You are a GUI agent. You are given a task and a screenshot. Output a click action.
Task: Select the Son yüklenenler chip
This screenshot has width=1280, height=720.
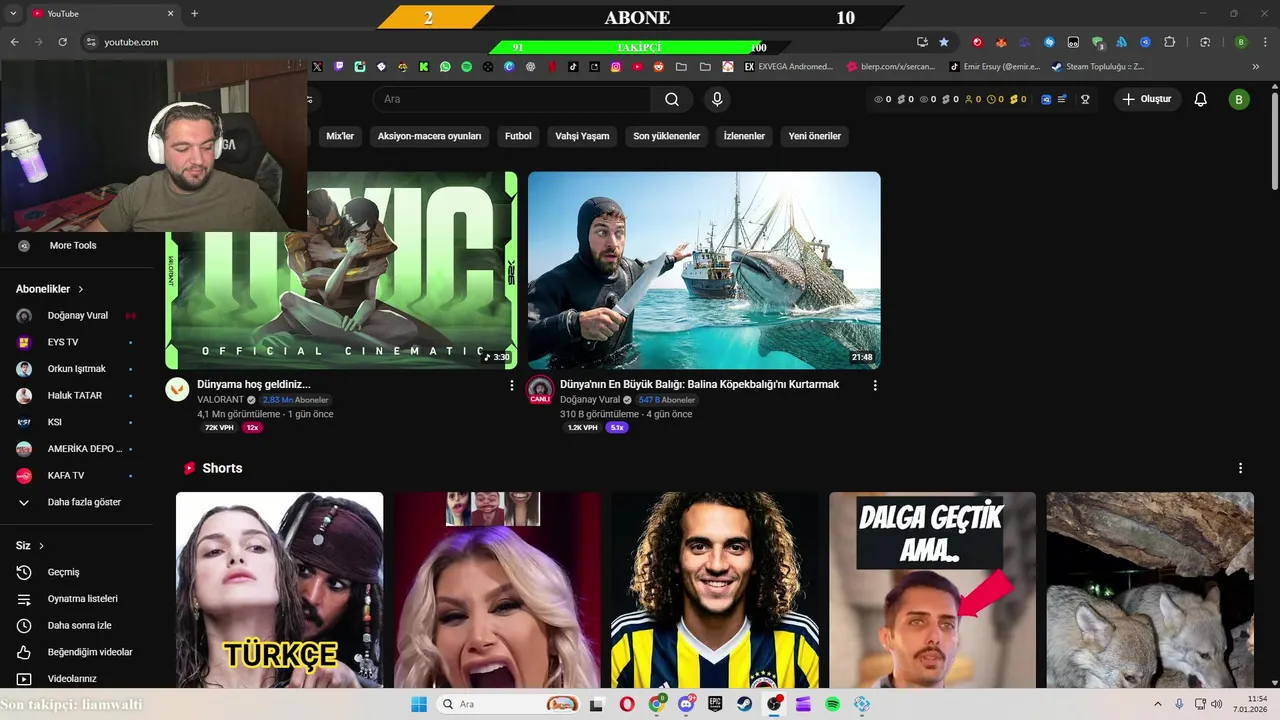tap(666, 136)
